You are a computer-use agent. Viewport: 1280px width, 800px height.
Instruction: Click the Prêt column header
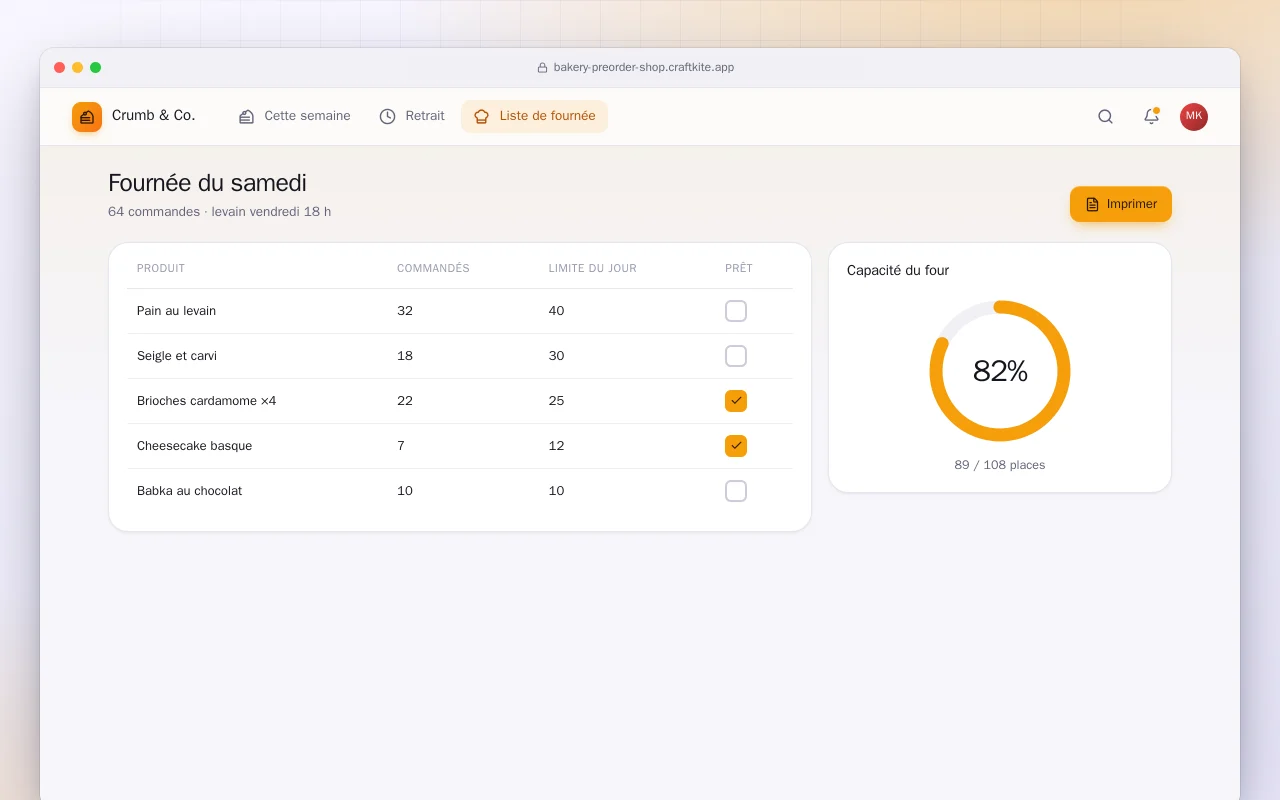click(739, 268)
